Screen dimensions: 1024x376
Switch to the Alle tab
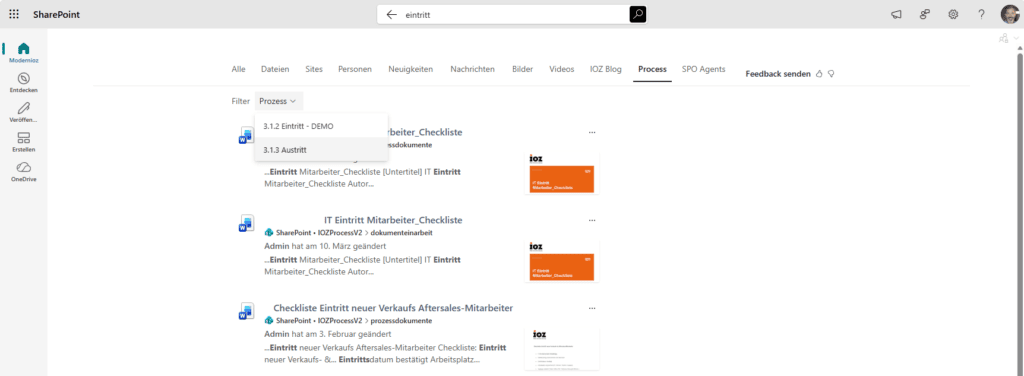click(238, 69)
